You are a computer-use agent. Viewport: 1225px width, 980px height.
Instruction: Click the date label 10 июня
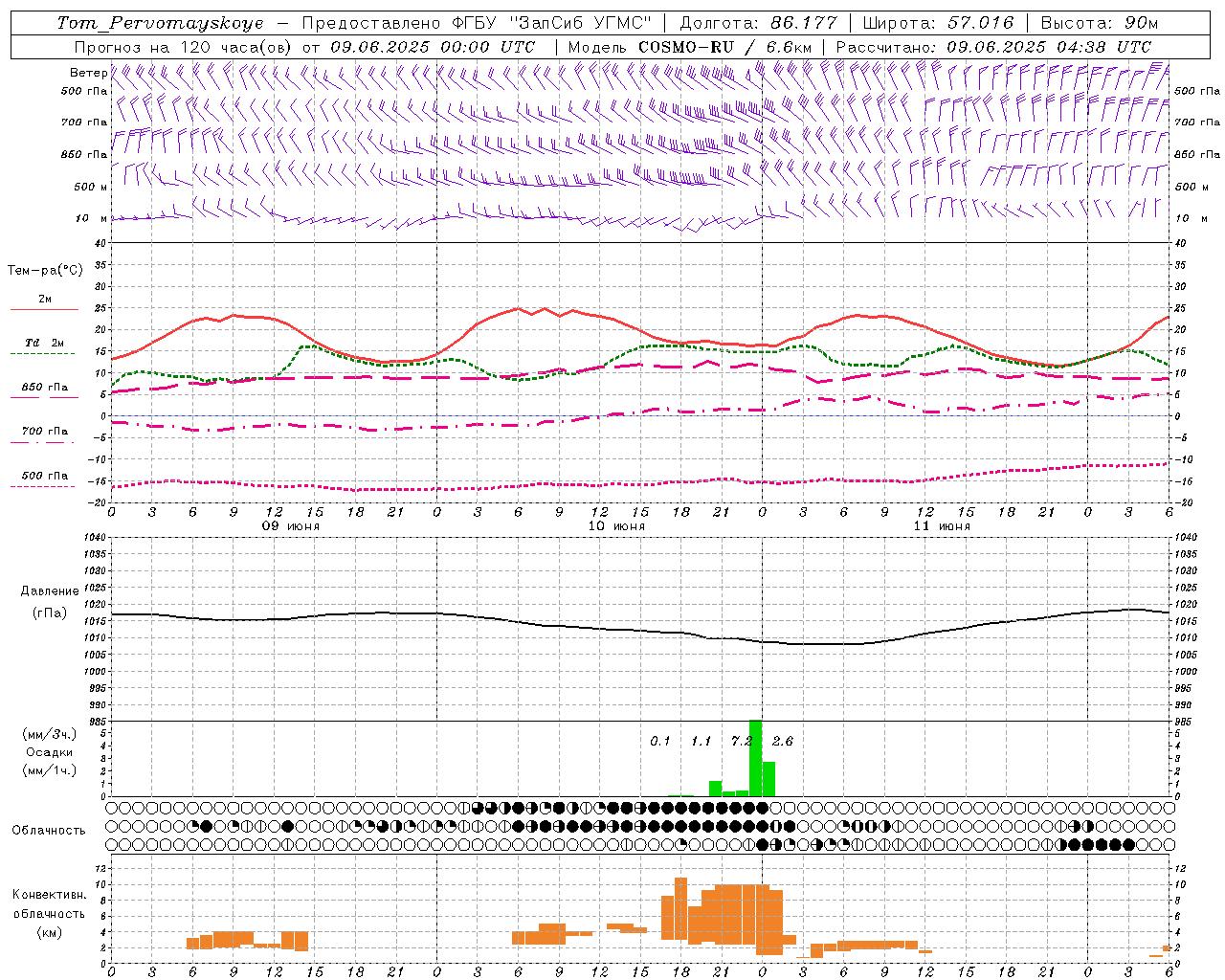[616, 526]
